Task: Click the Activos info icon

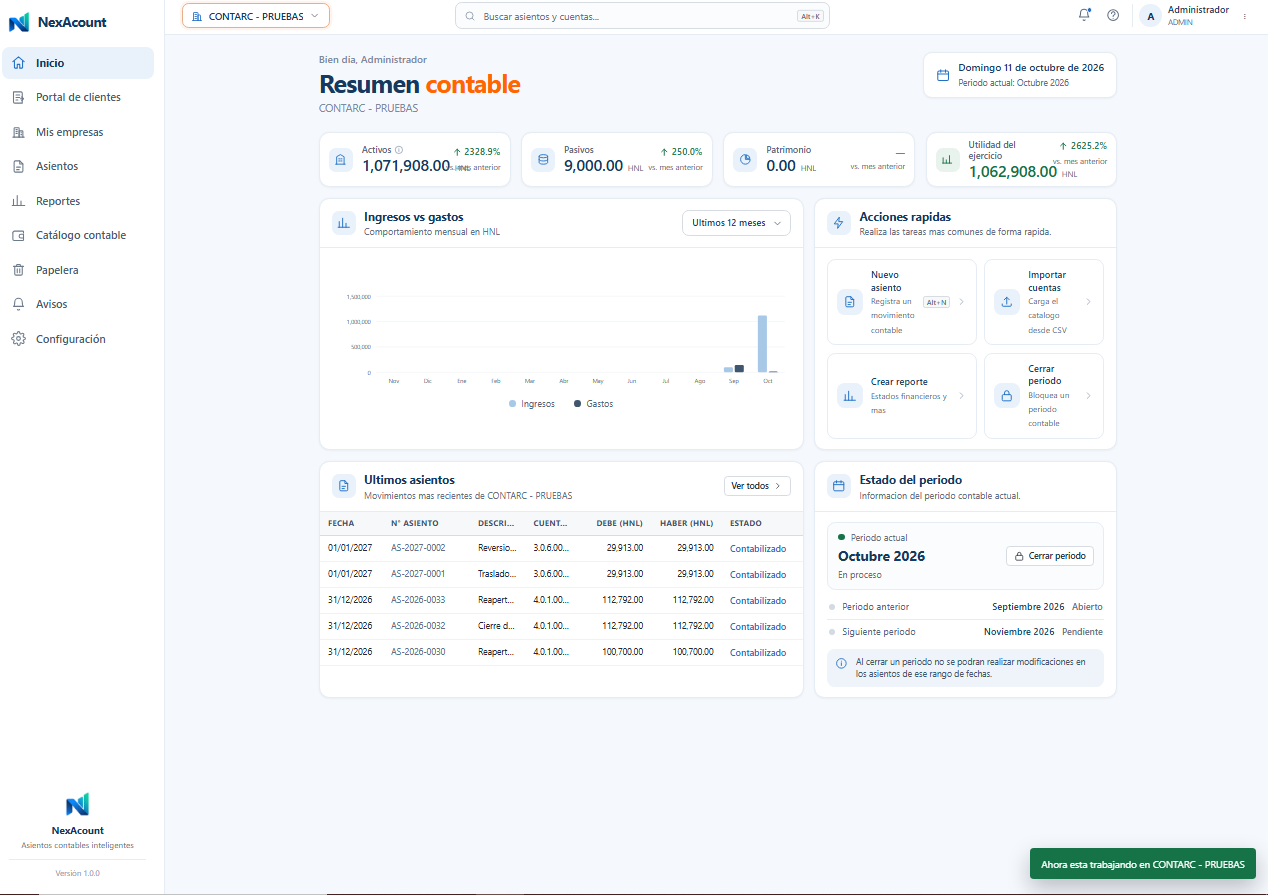Action: (399, 150)
